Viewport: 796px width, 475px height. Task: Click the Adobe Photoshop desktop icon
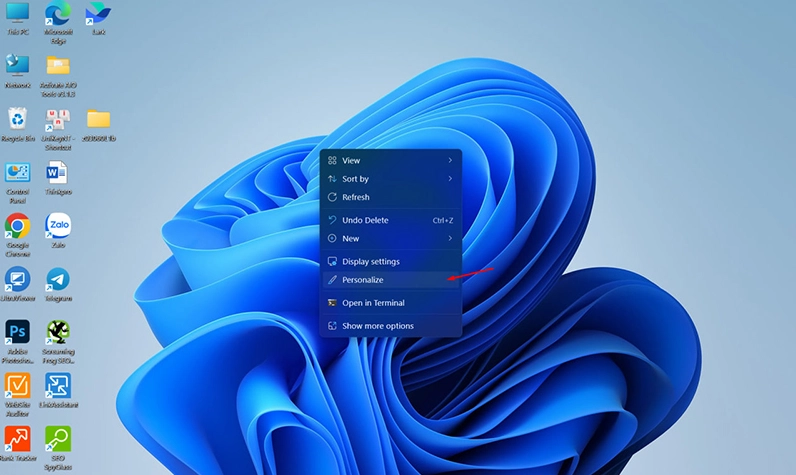tap(18, 332)
